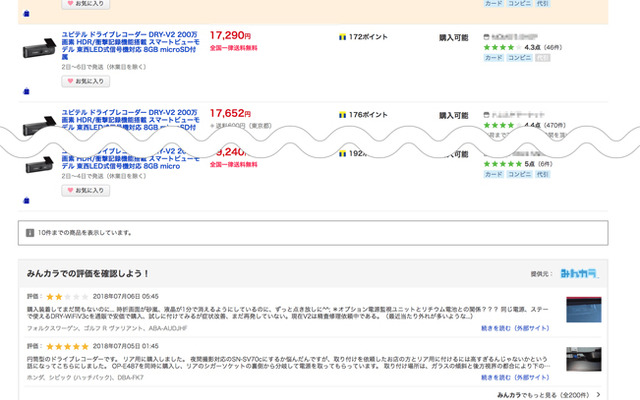Open the DRY-V2 product title in the 17,290円 row
Screen dimensions: 640x400
131,46
